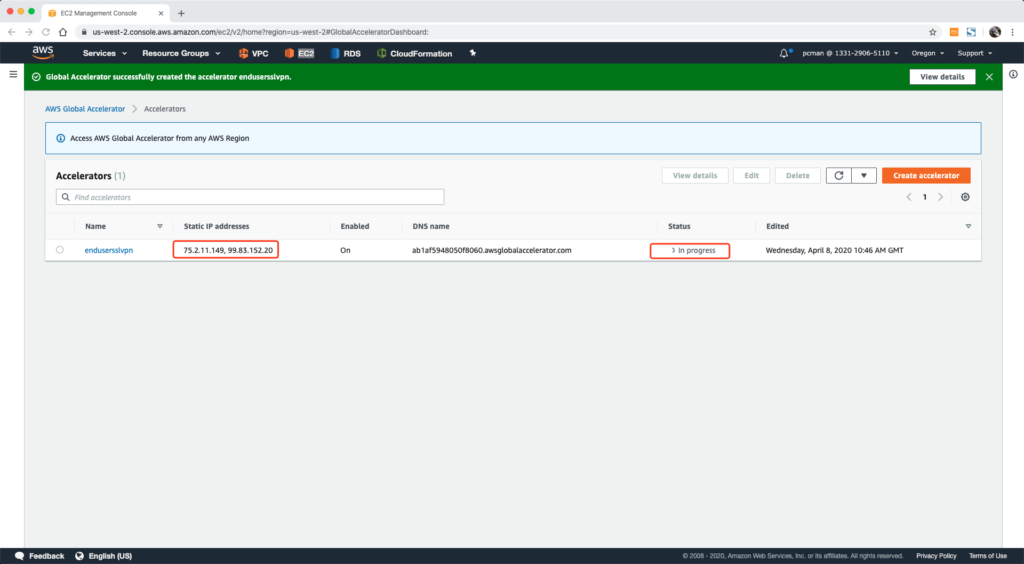Click View details in the success banner
Screen dimensions: 1024x564
tap(942, 77)
